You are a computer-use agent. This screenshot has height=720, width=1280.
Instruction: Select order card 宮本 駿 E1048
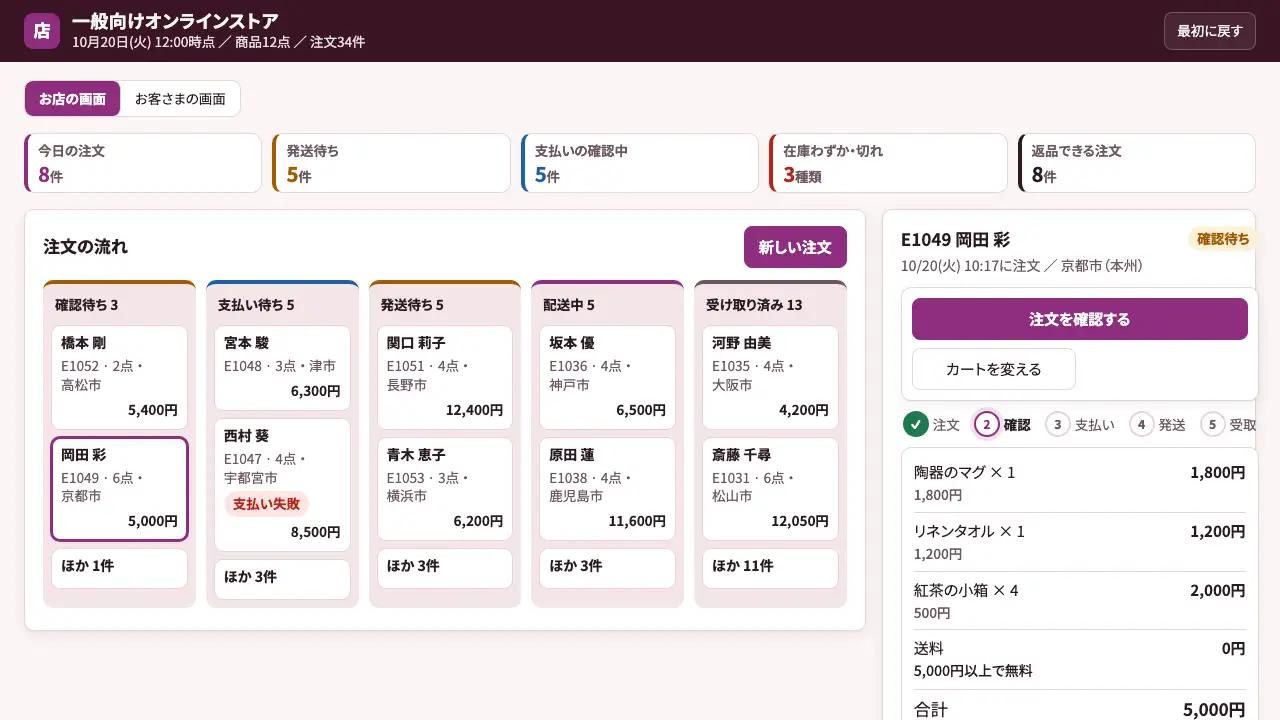(282, 367)
